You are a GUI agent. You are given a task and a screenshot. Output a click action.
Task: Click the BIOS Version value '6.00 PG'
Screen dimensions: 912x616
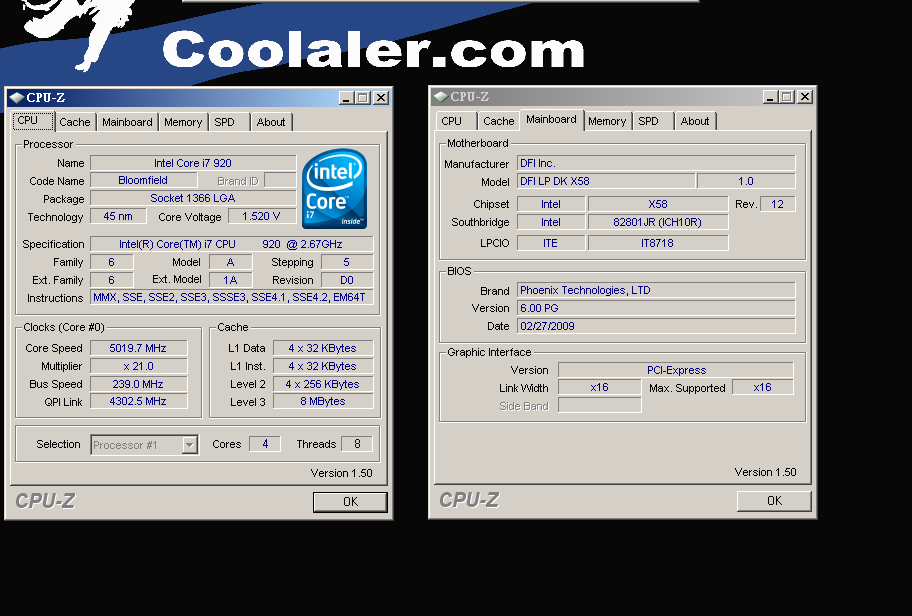point(656,308)
